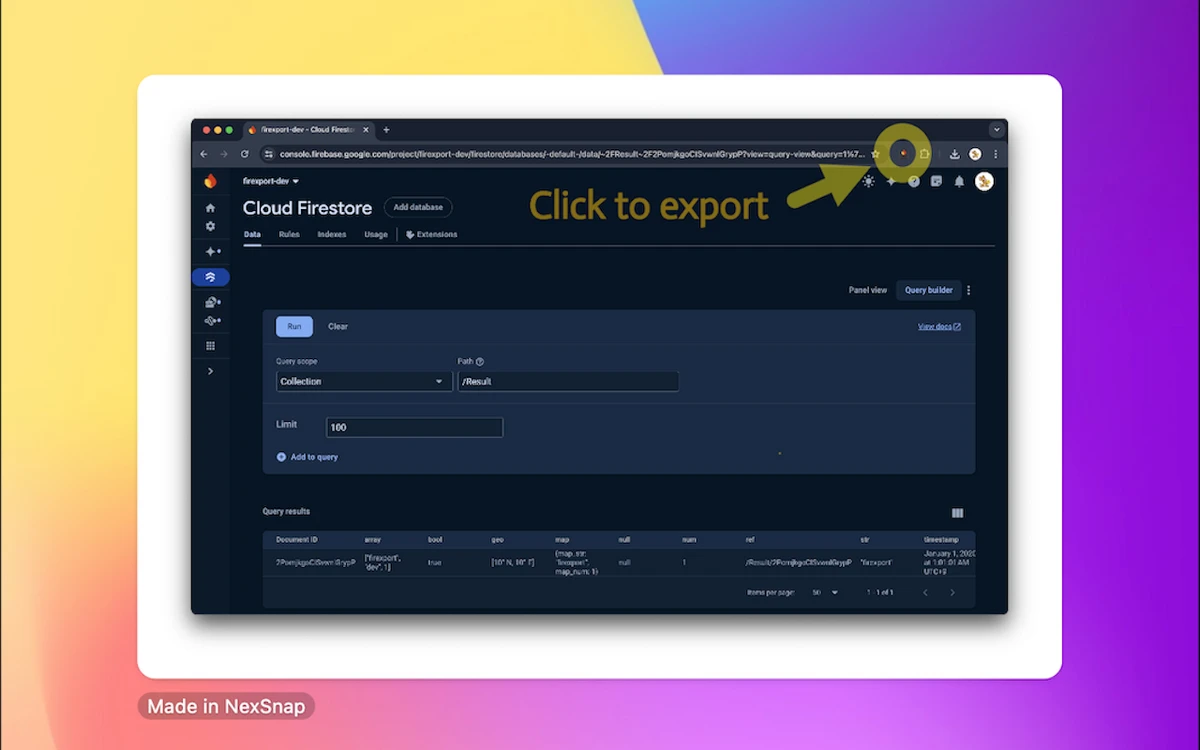The image size is (1200, 750).
Task: Click the map column header
Action: (562, 540)
